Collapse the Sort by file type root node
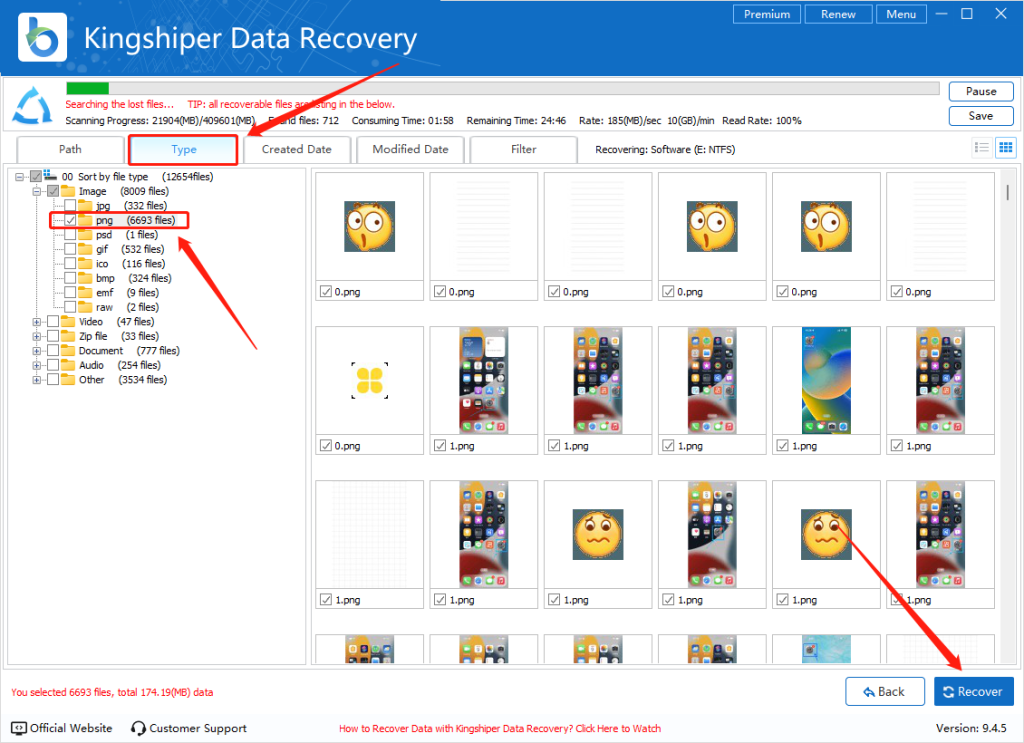Screen dimensions: 1024x743 [20, 177]
